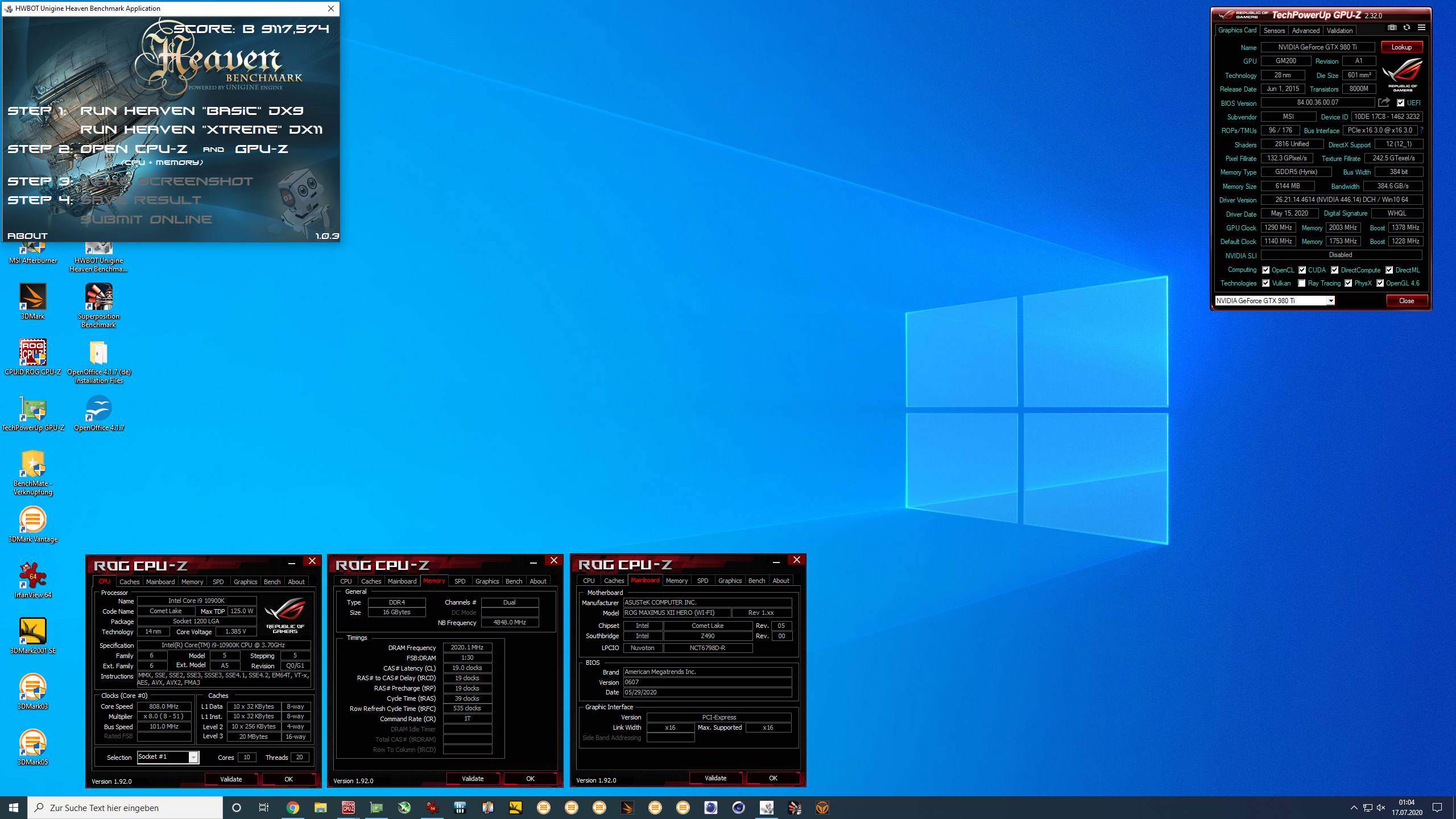Image resolution: width=1456 pixels, height=819 pixels.
Task: Open GPU-Z hamburger menu icon
Action: pyautogui.click(x=1421, y=28)
